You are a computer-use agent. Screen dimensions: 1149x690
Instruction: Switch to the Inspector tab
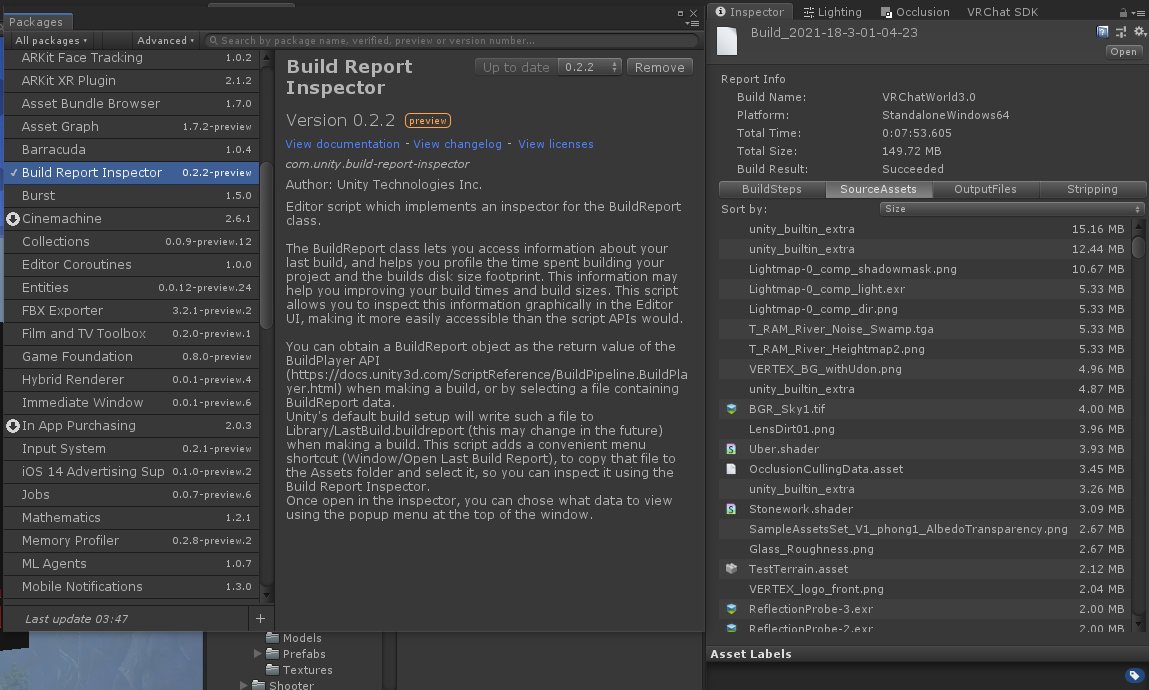[x=750, y=12]
